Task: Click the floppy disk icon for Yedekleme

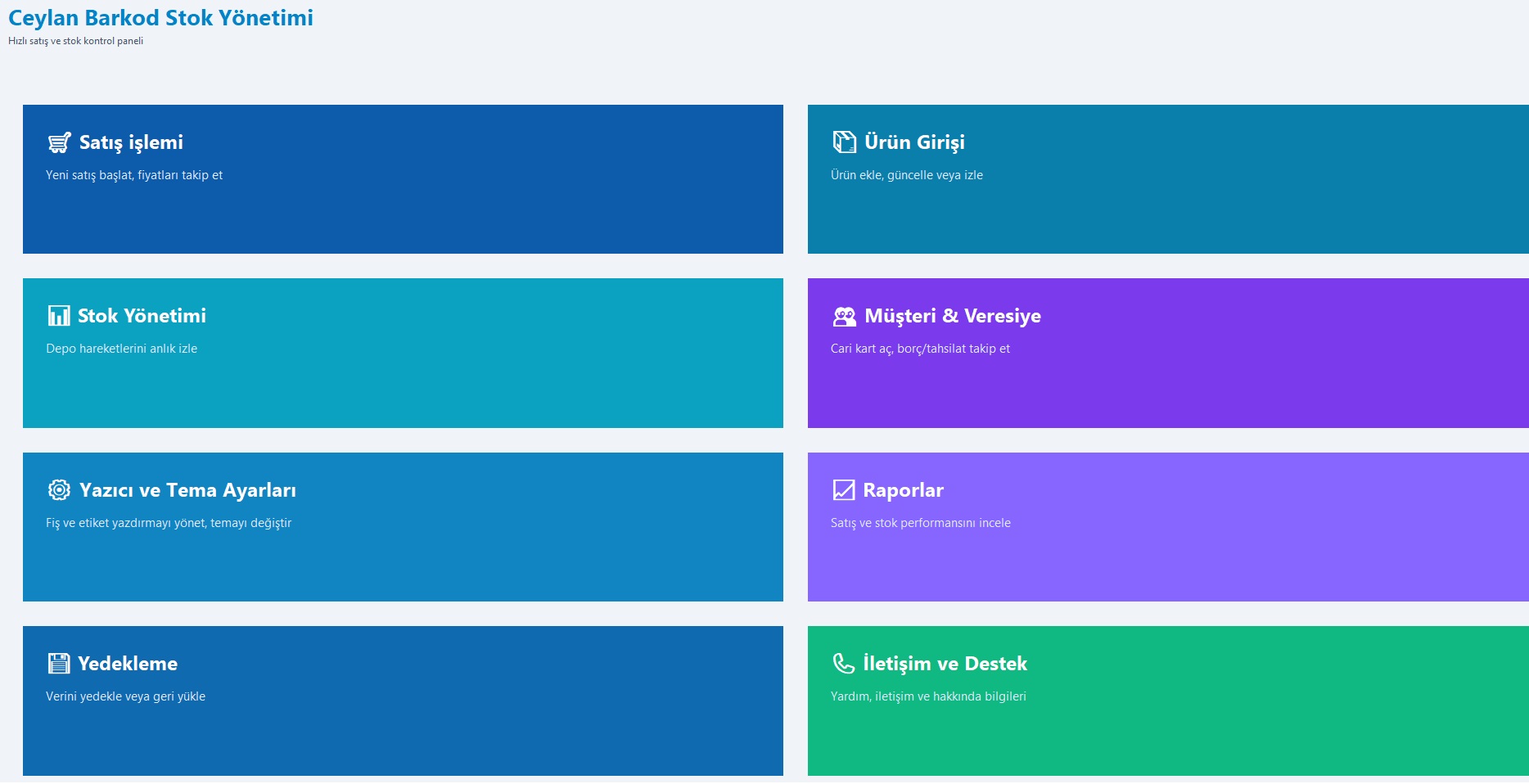Action: 59,664
